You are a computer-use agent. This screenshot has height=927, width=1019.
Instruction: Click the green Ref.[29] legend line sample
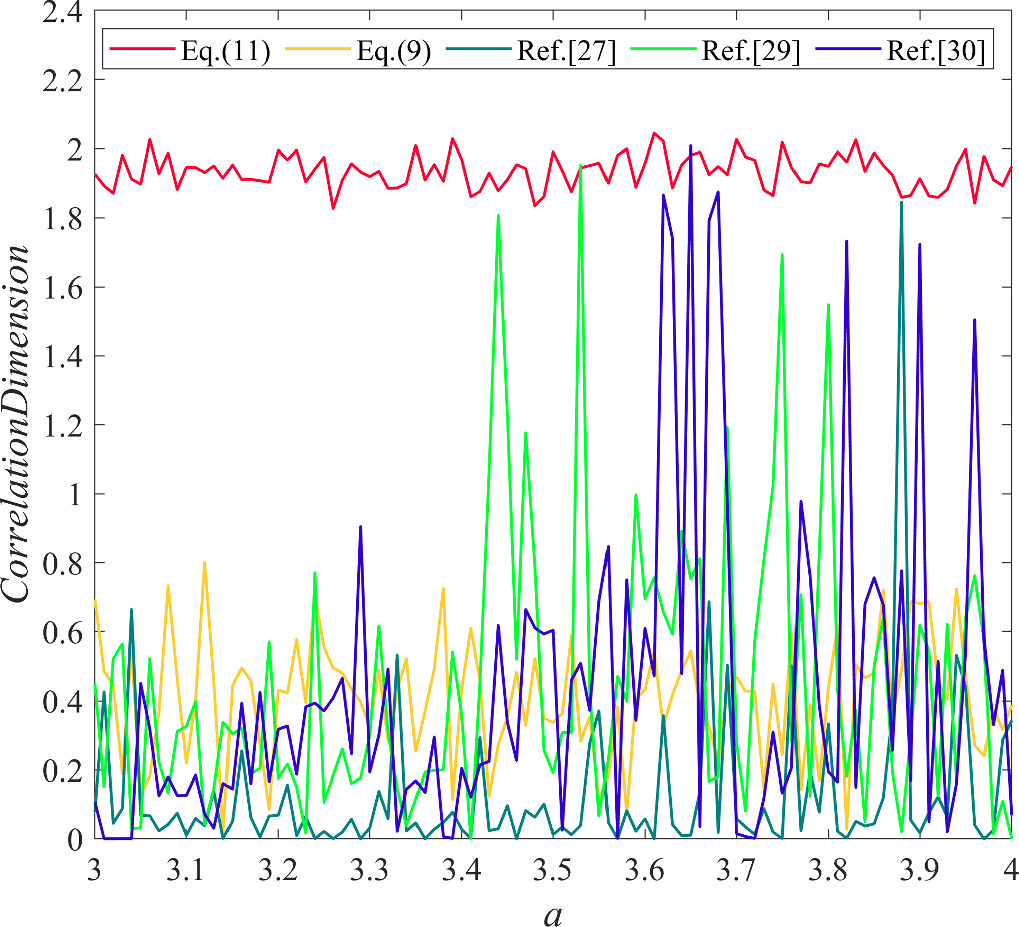point(663,49)
